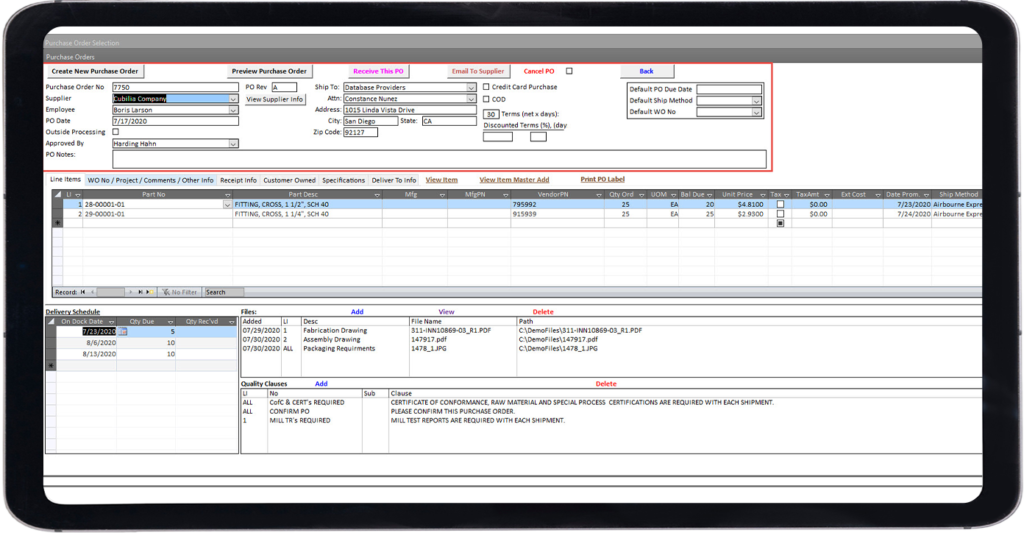Enable Credit Card Purchase option
The image size is (1024, 533).
(486, 86)
